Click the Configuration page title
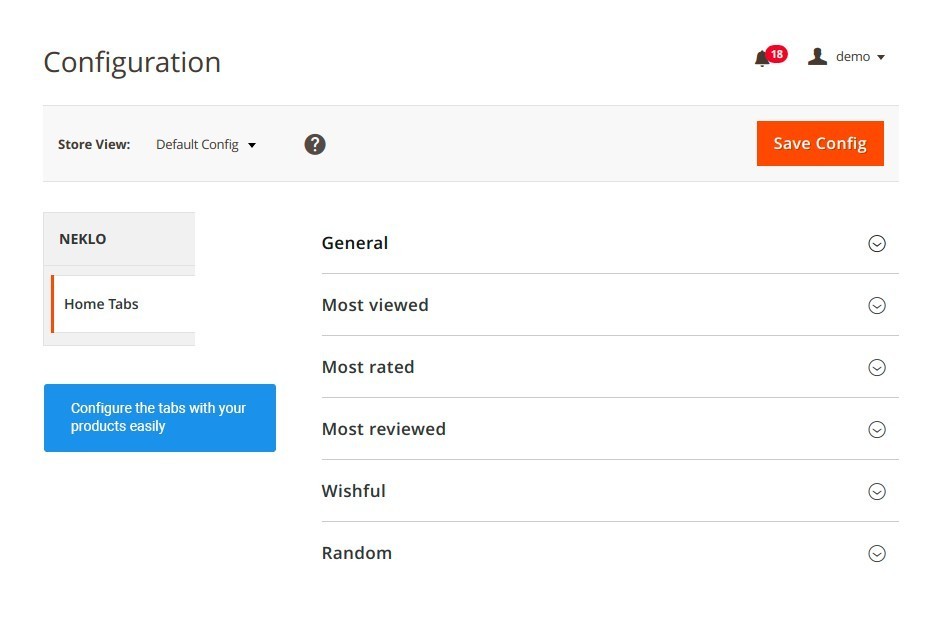Viewport: 940px width, 632px height. [x=132, y=62]
